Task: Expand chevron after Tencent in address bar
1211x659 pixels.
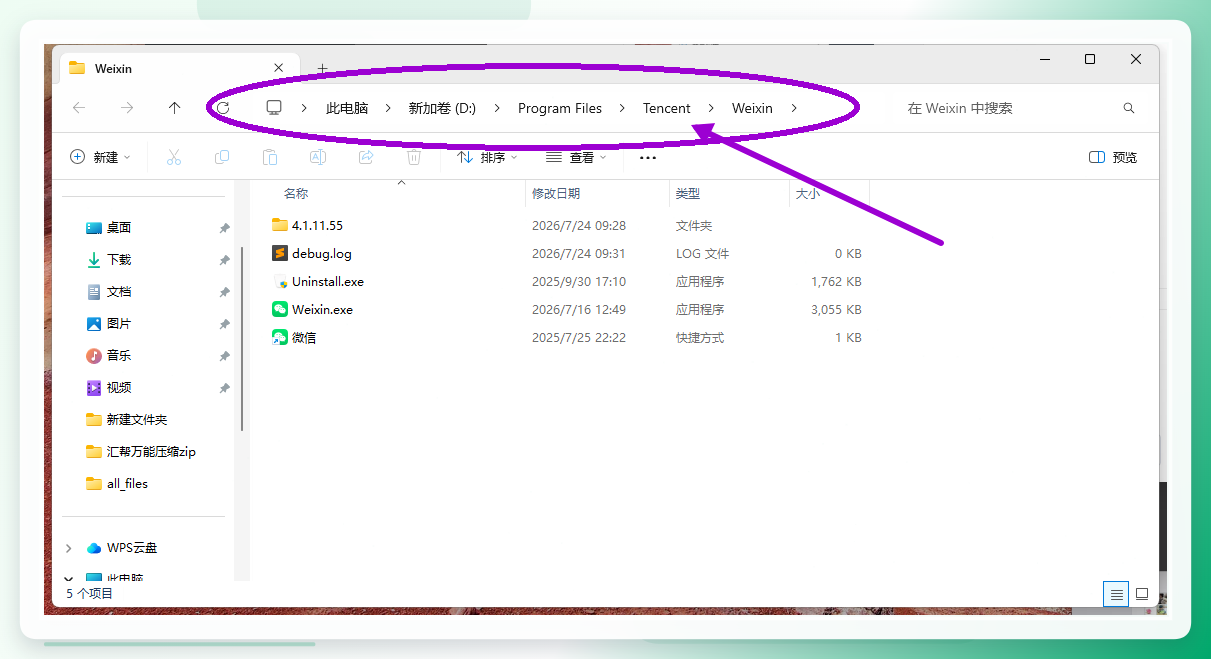Action: pyautogui.click(x=711, y=108)
